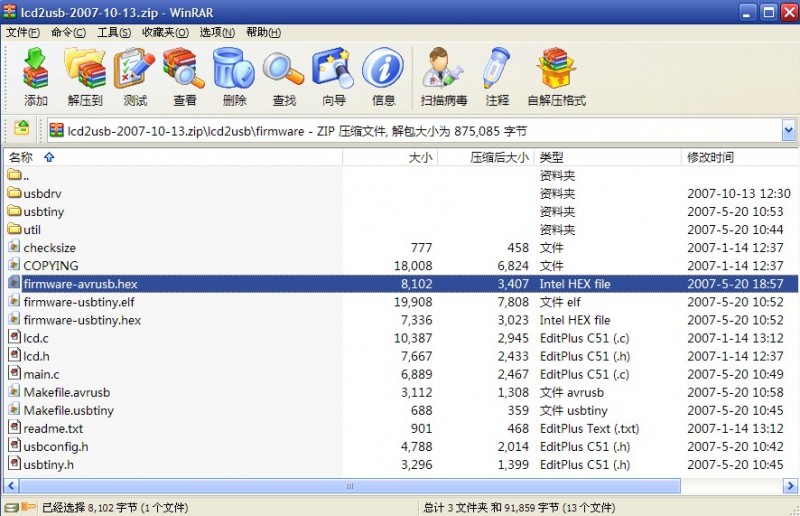Expand the archive path address dropdown
The image size is (800, 516).
(787, 130)
